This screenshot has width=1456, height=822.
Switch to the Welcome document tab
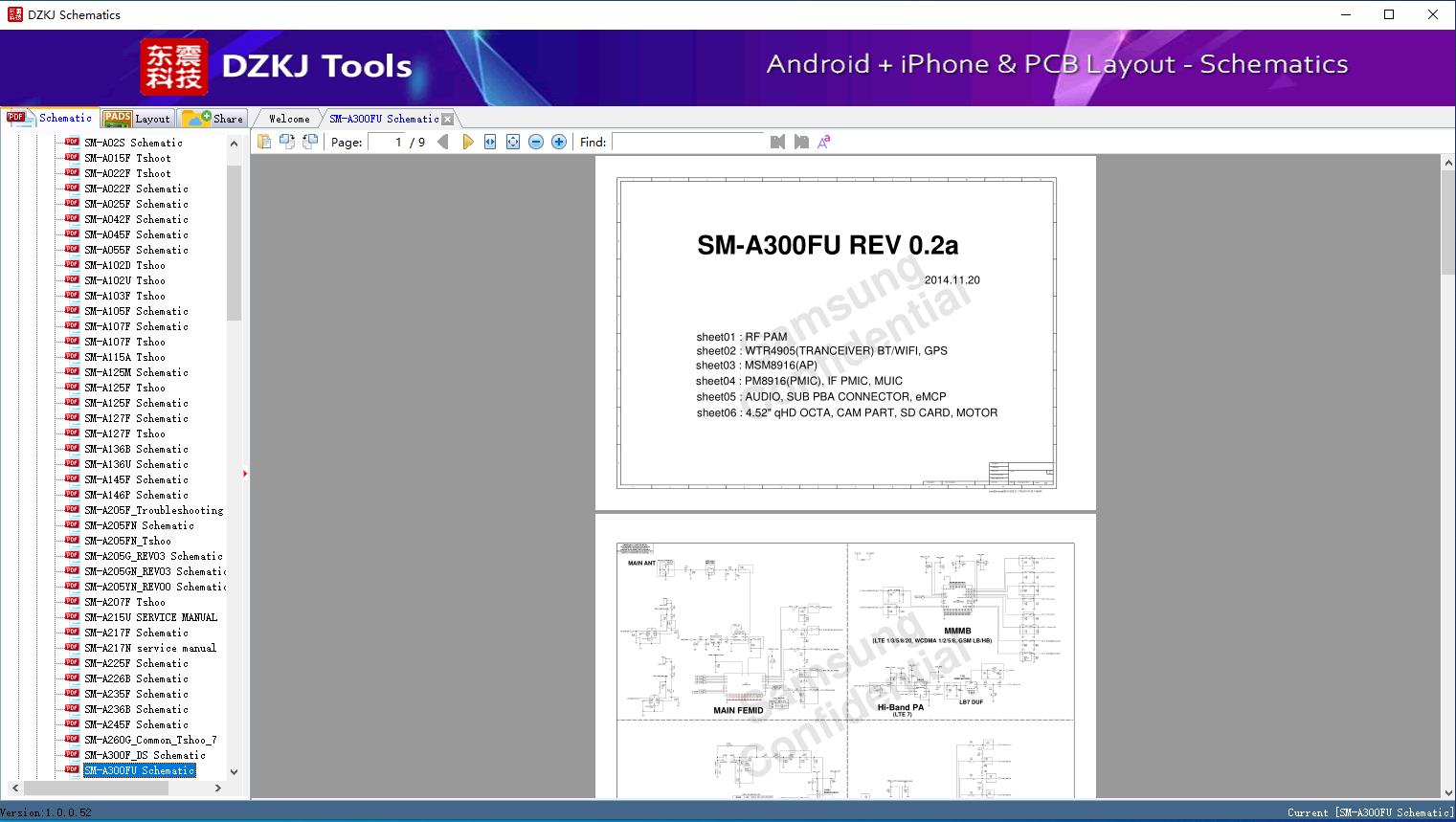click(x=289, y=119)
